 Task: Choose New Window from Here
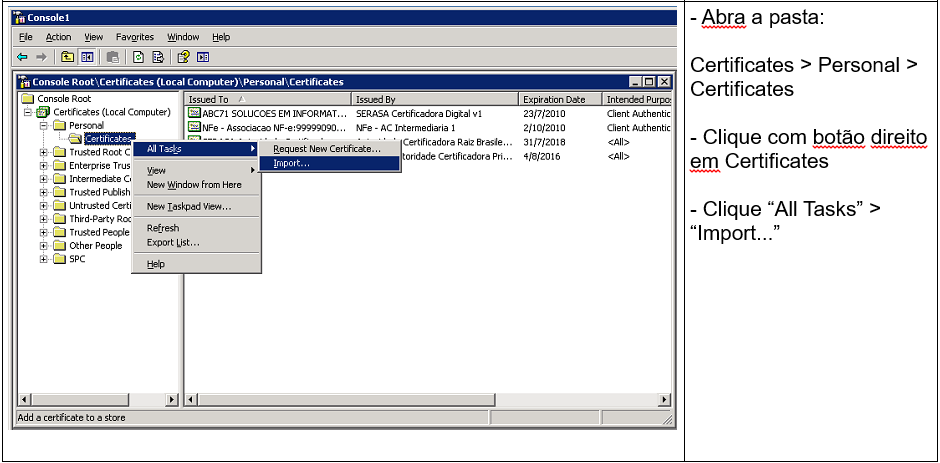coord(196,185)
